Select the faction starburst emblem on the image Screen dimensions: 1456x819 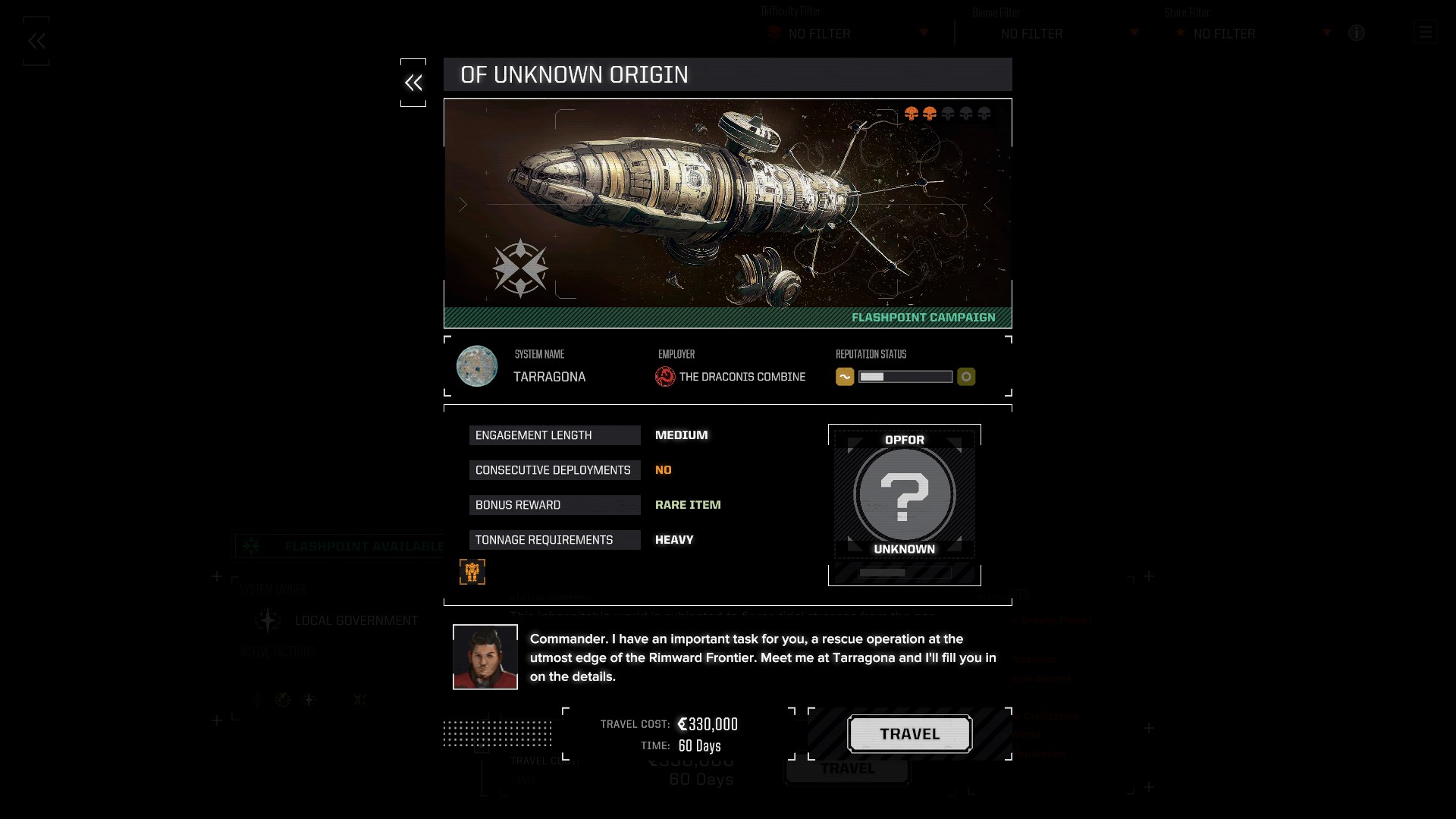[x=520, y=268]
